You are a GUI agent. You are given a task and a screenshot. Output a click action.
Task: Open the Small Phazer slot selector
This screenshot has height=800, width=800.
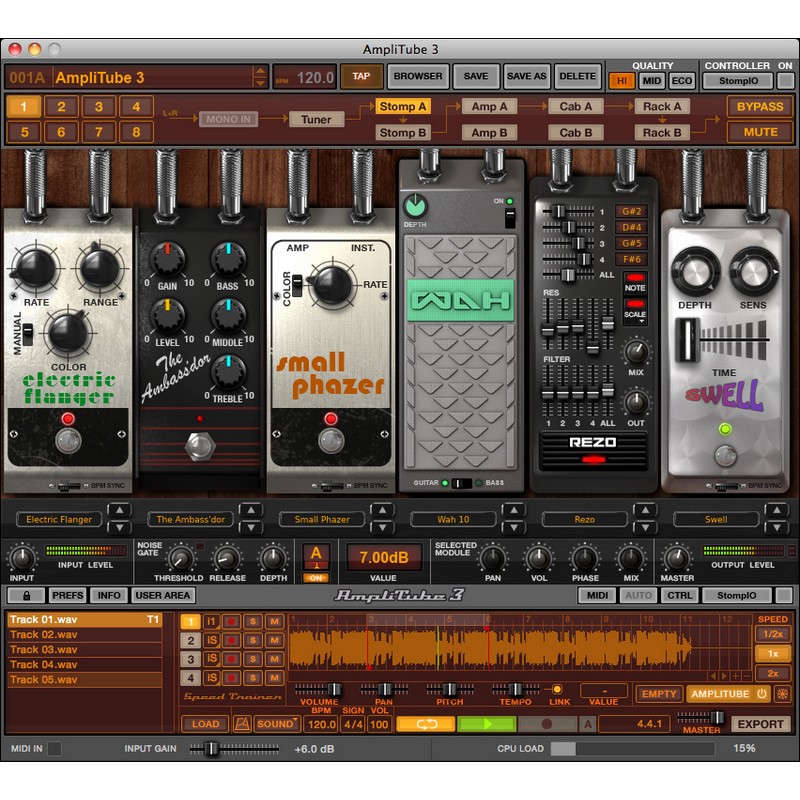pyautogui.click(x=322, y=519)
